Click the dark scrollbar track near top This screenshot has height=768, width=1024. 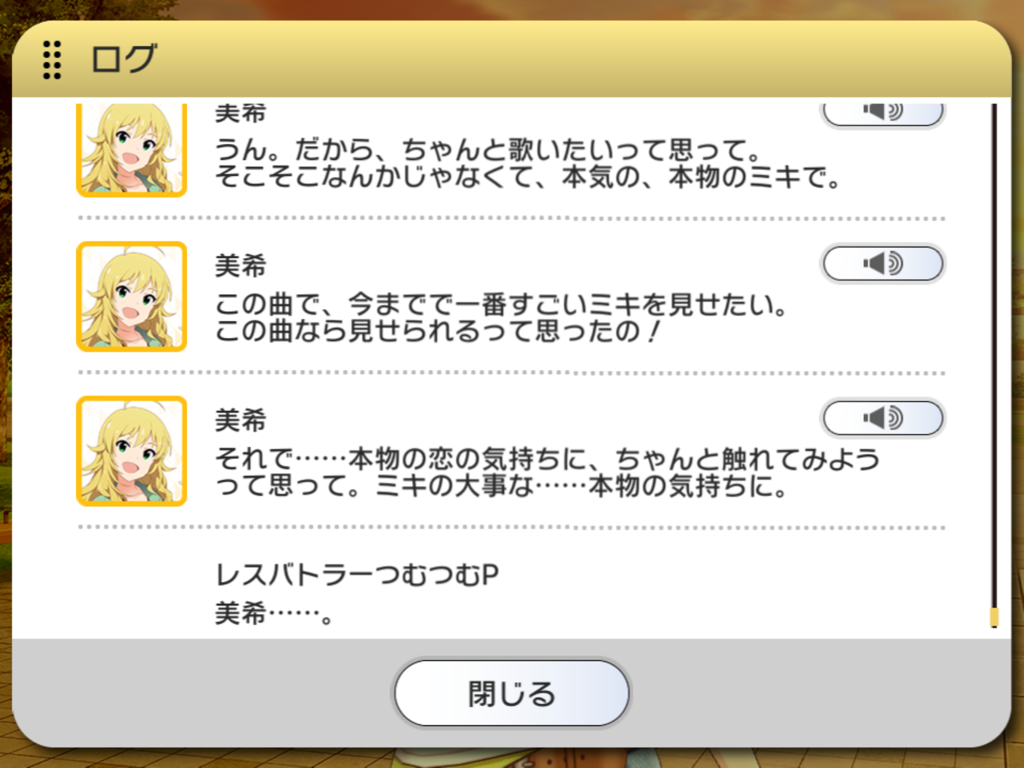pyautogui.click(x=994, y=196)
